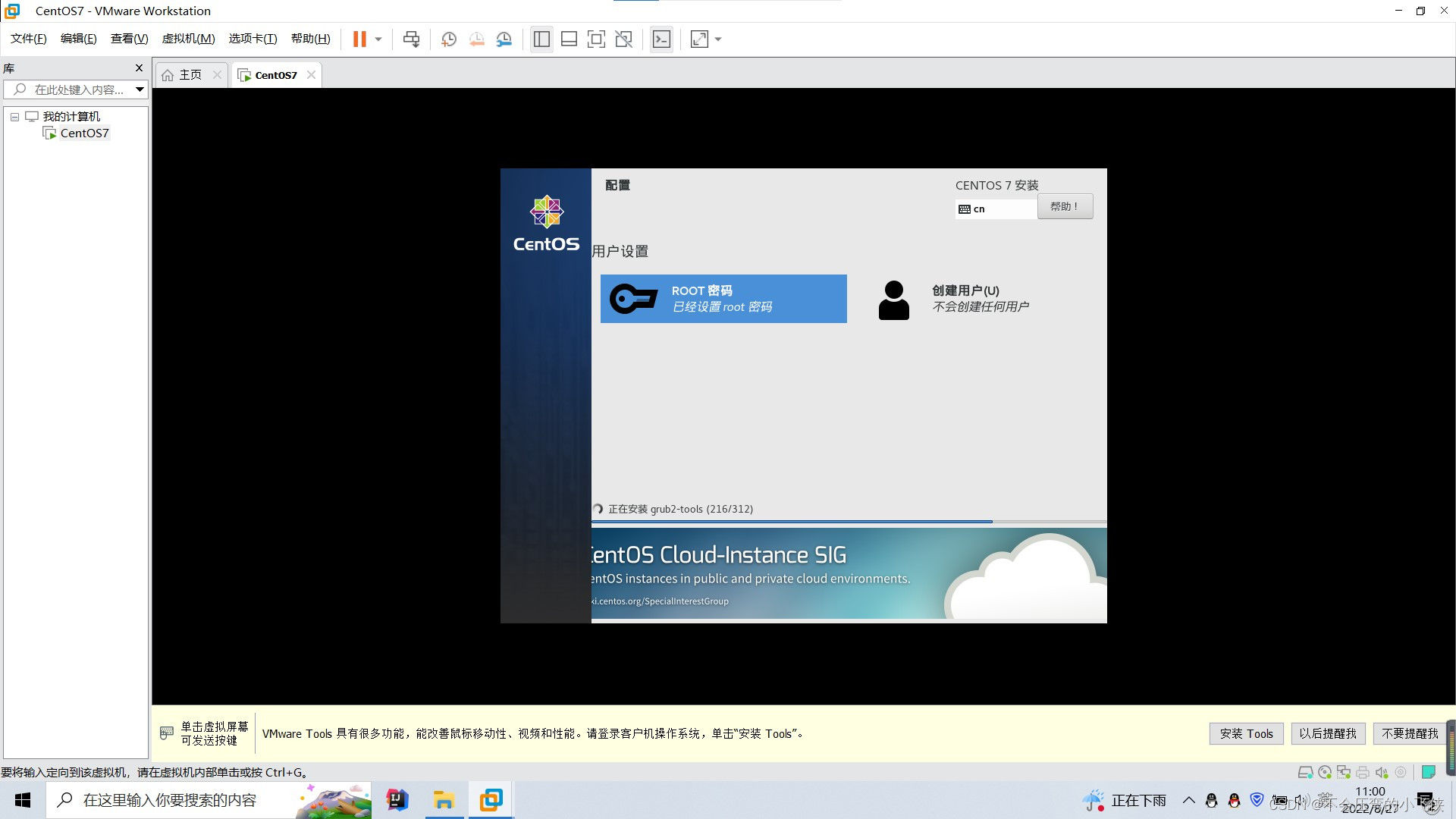Click the Windows taskbar search box
This screenshot has width=1456, height=819.
(x=209, y=800)
